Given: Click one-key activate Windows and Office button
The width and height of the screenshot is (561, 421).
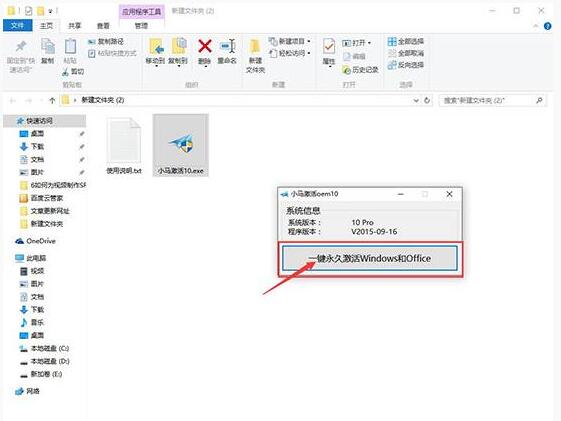Looking at the screenshot, I should (x=370, y=258).
